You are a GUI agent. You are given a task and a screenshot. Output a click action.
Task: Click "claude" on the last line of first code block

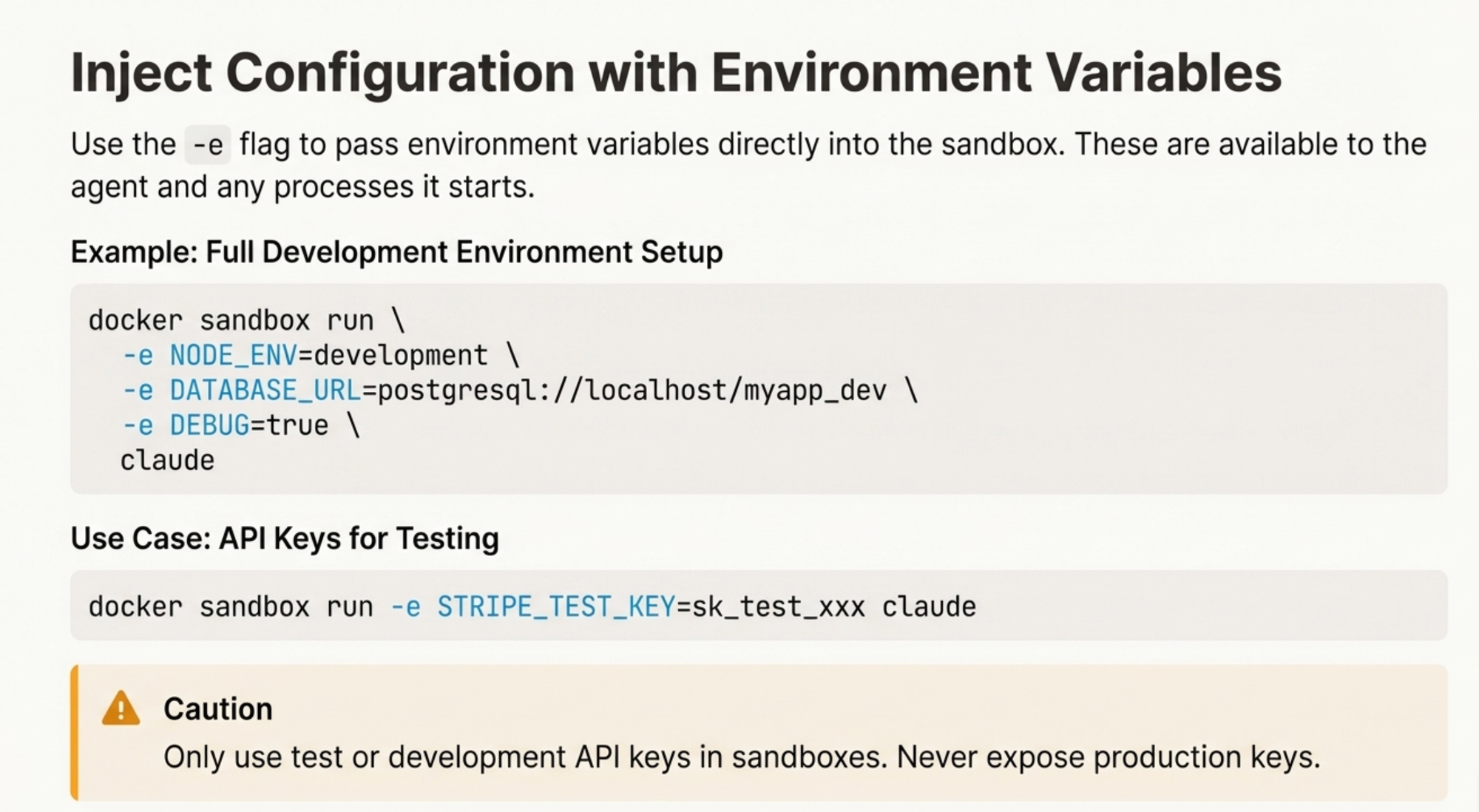(x=167, y=461)
